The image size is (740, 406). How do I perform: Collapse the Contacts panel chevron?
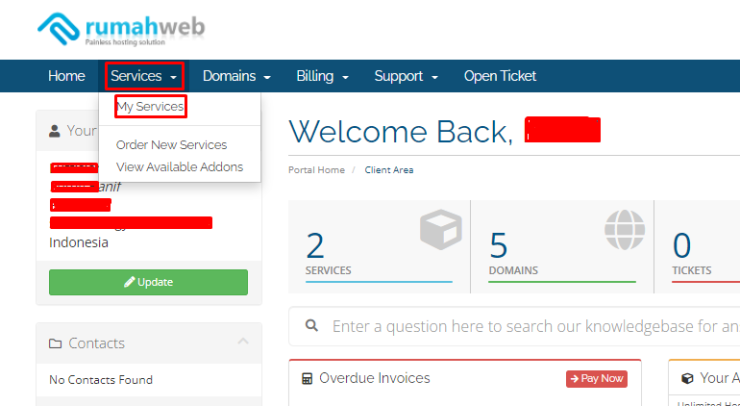click(243, 341)
